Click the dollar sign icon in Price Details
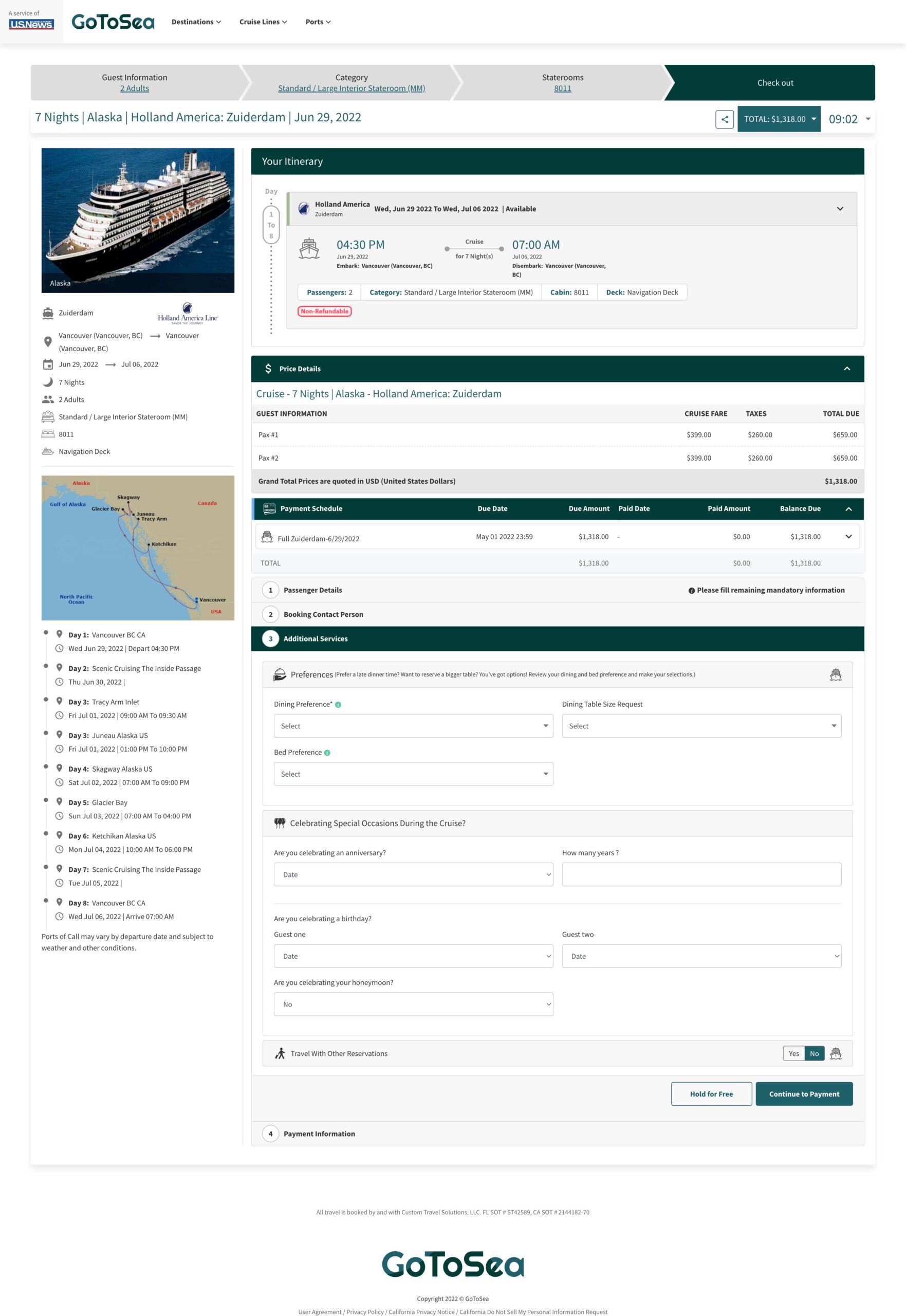This screenshot has width=906, height=1316. 268,369
